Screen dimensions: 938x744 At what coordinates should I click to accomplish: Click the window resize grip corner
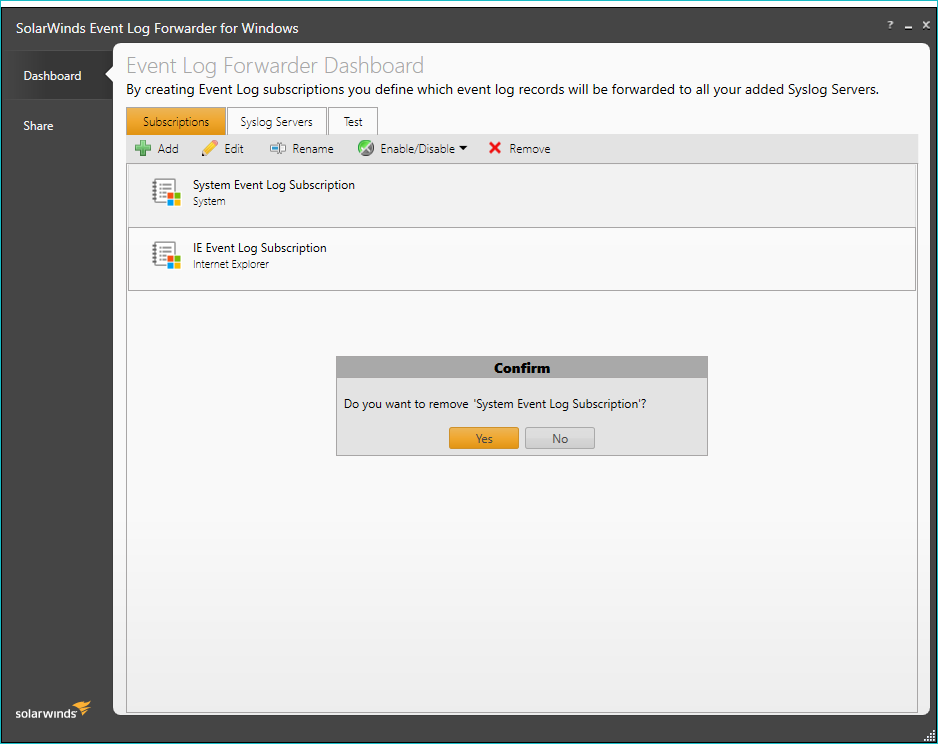tap(929, 735)
